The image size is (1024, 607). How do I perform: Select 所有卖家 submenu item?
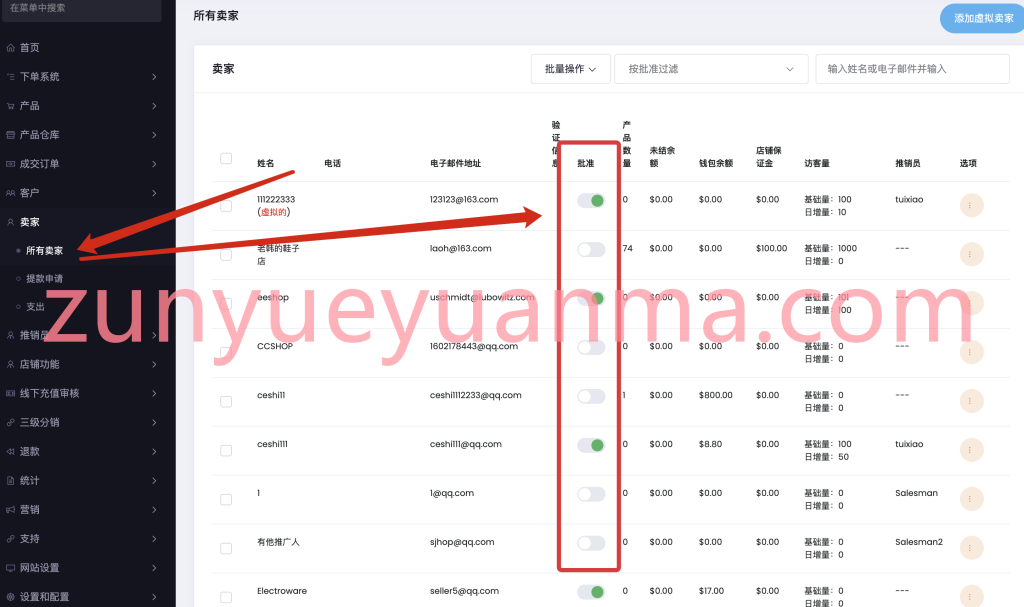pos(44,251)
